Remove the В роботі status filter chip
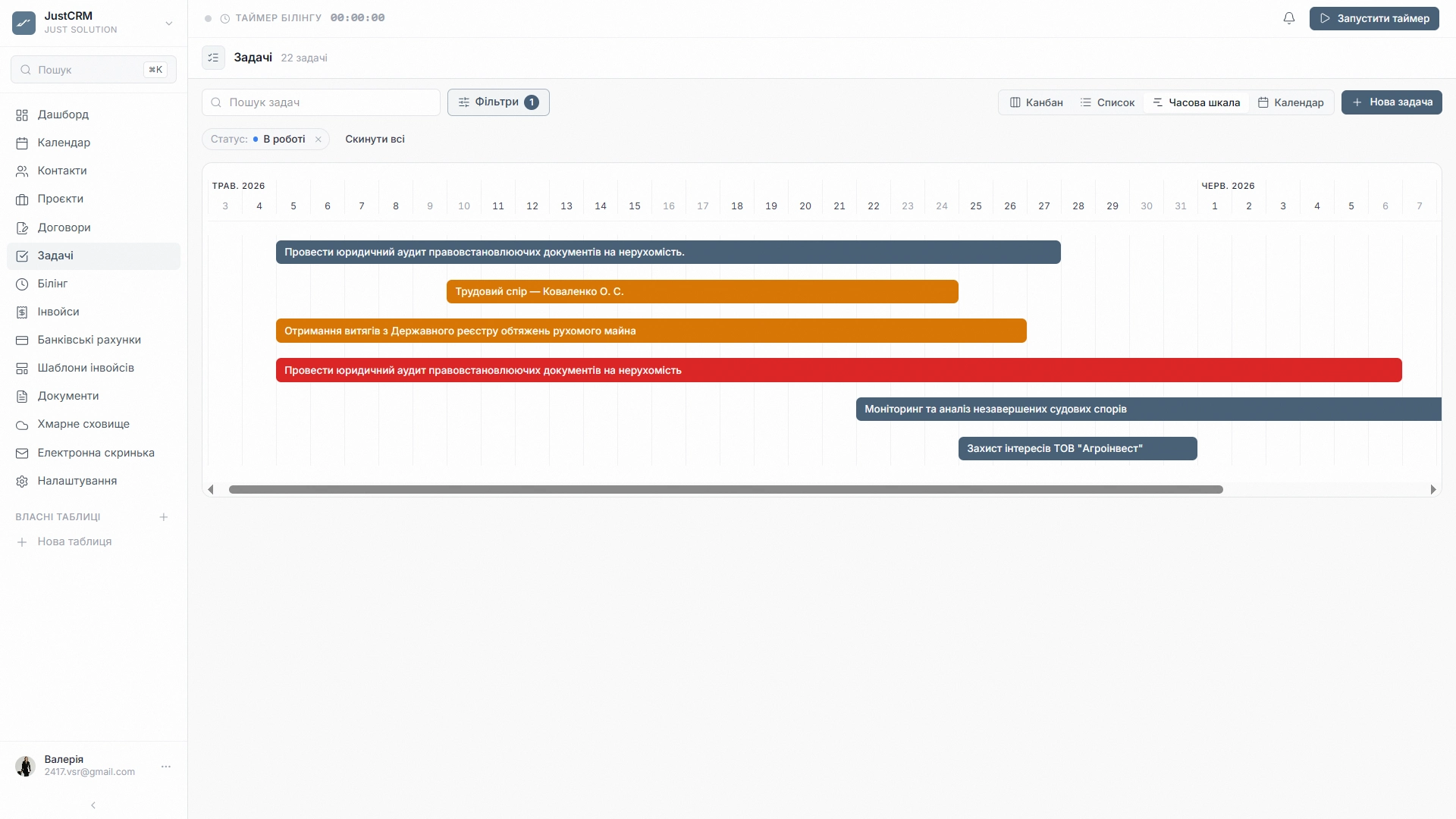Image resolution: width=1456 pixels, height=819 pixels. [x=318, y=140]
